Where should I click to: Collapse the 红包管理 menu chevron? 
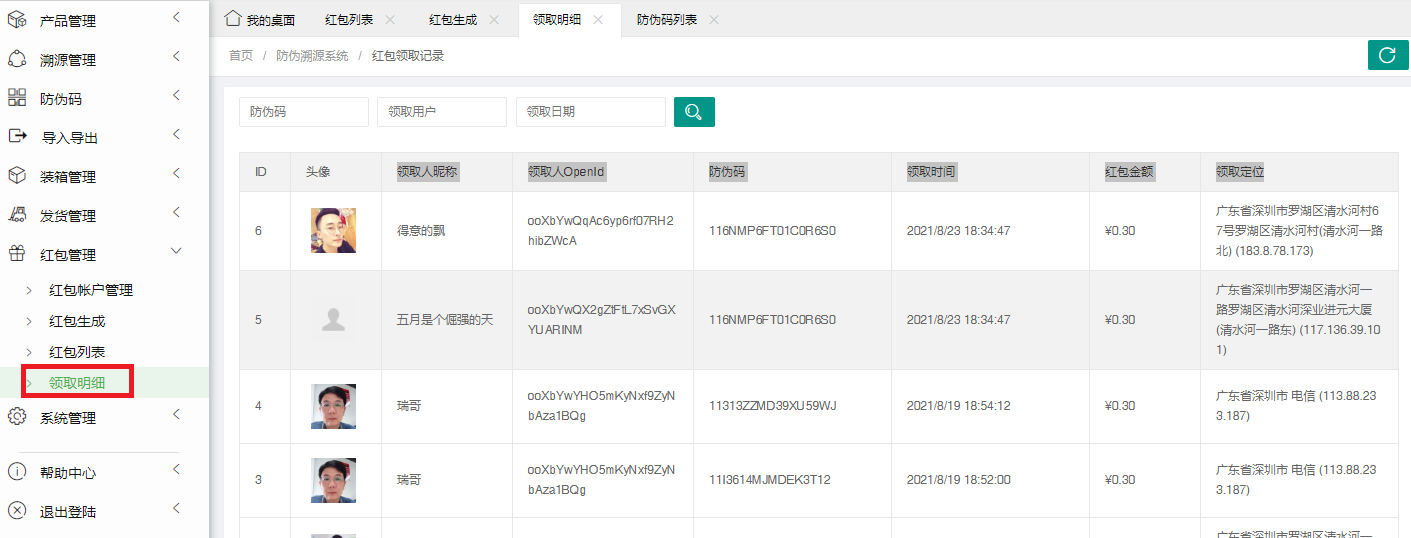coord(176,253)
